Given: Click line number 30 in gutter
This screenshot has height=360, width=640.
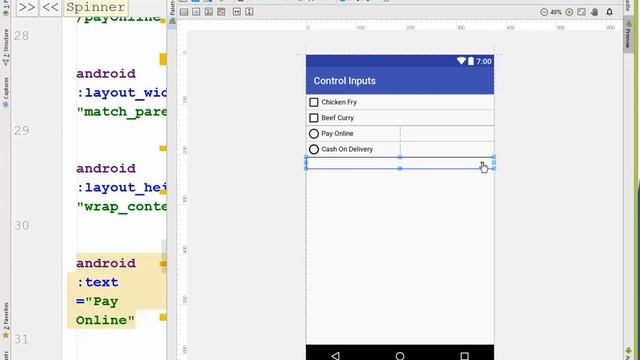Looking at the screenshot, I should pos(21,225).
